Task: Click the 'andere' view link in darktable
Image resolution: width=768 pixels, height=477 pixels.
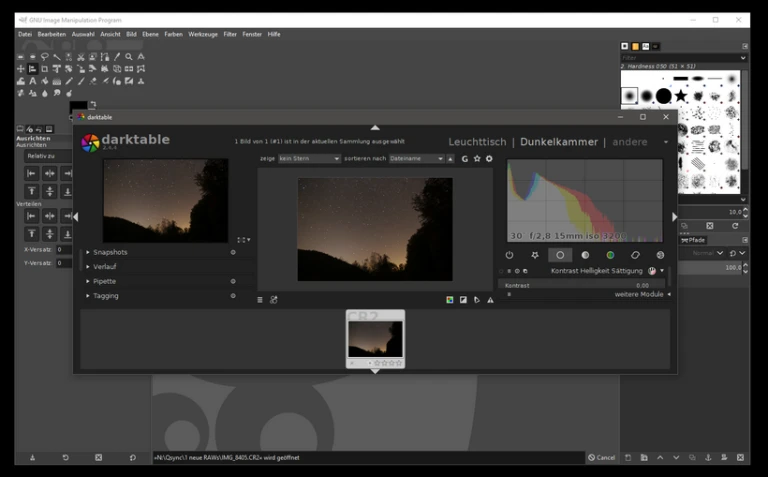Action: pos(630,142)
